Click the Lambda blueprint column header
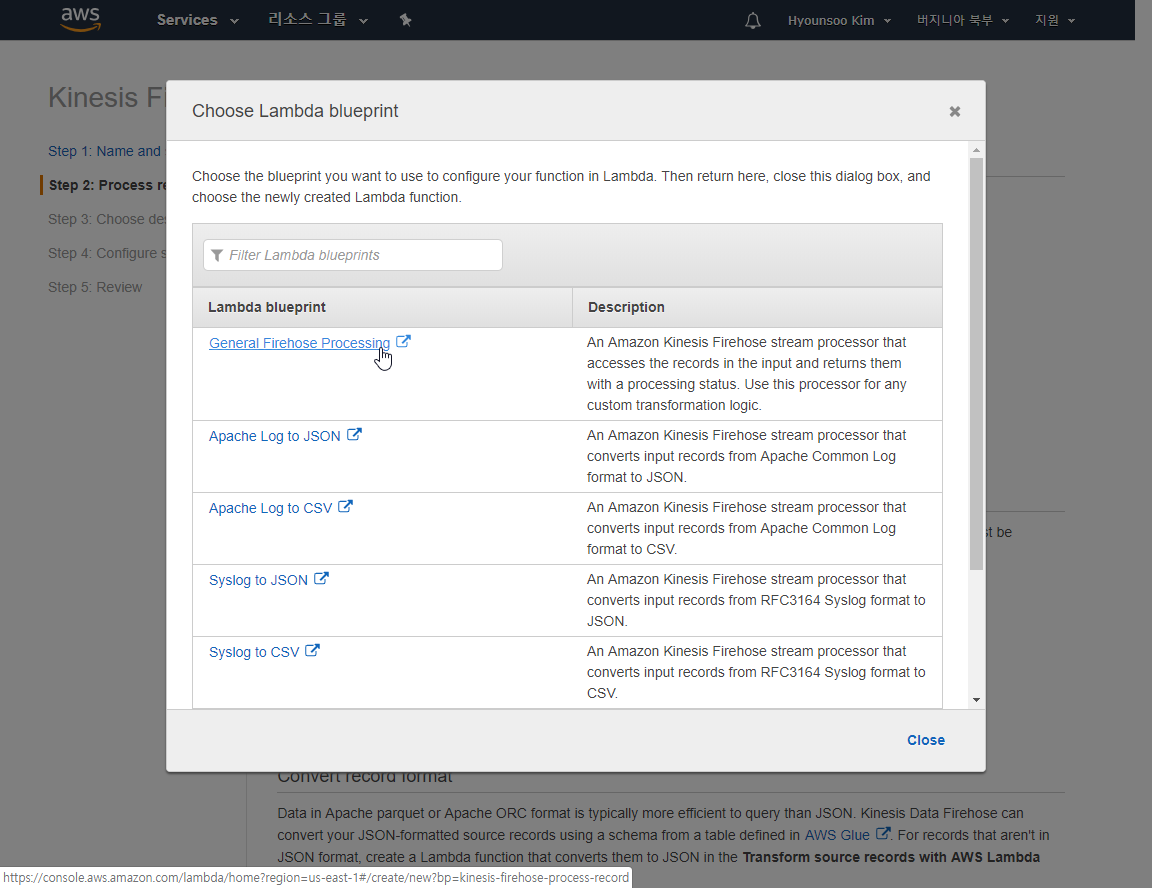This screenshot has height=888, width=1152. 382,307
